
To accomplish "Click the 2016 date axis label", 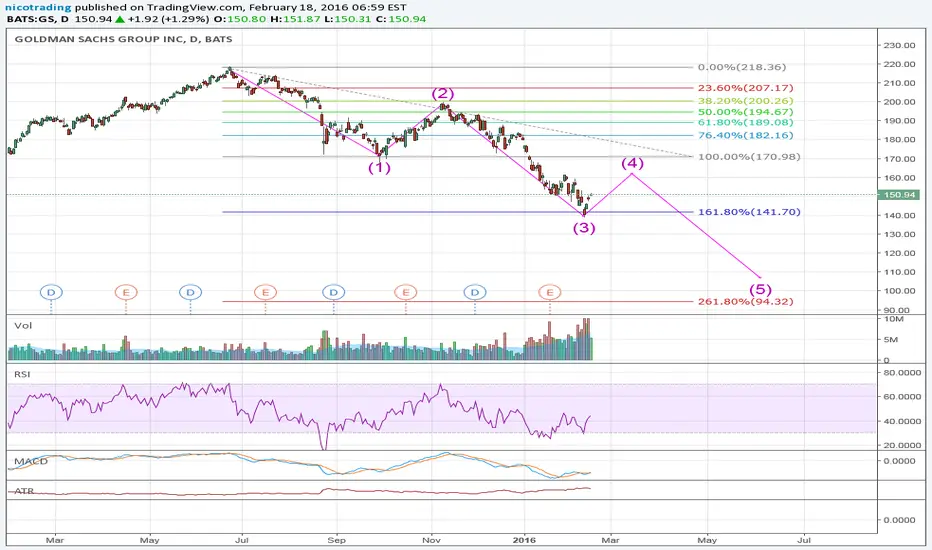I will (x=524, y=540).
